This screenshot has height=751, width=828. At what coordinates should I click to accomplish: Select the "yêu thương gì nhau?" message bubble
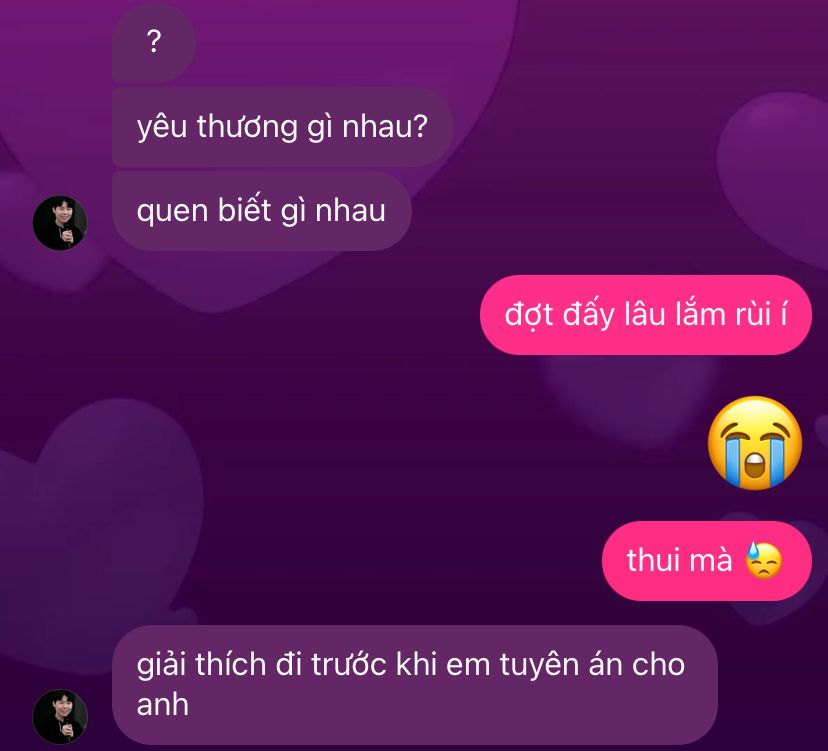(283, 127)
